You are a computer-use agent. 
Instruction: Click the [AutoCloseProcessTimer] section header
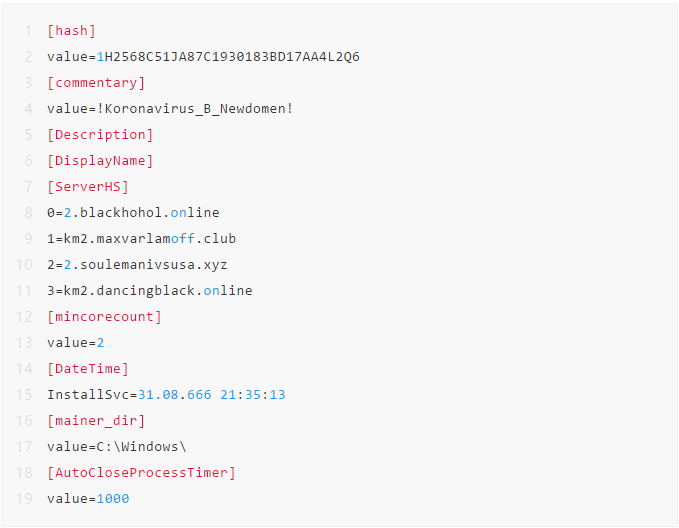coord(141,473)
